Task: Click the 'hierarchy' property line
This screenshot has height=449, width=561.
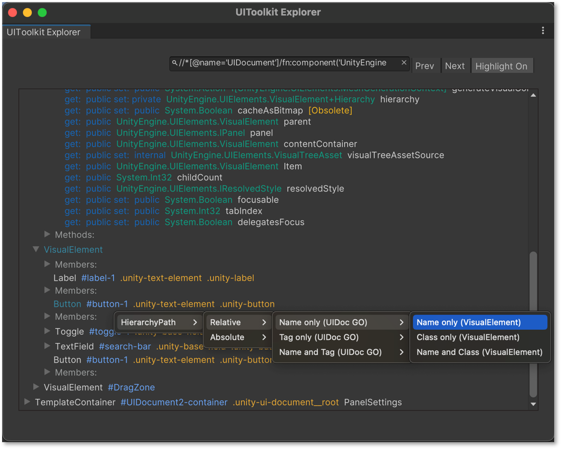Action: pyautogui.click(x=242, y=99)
